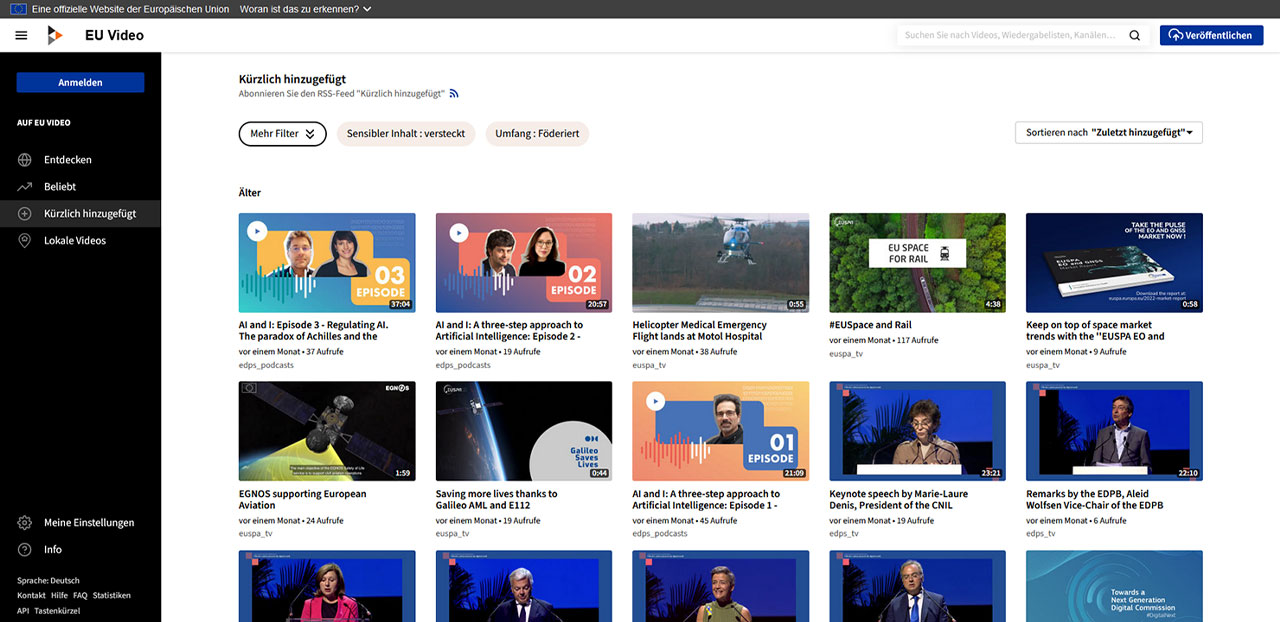Click the Lokale Videos pin icon

click(25, 241)
